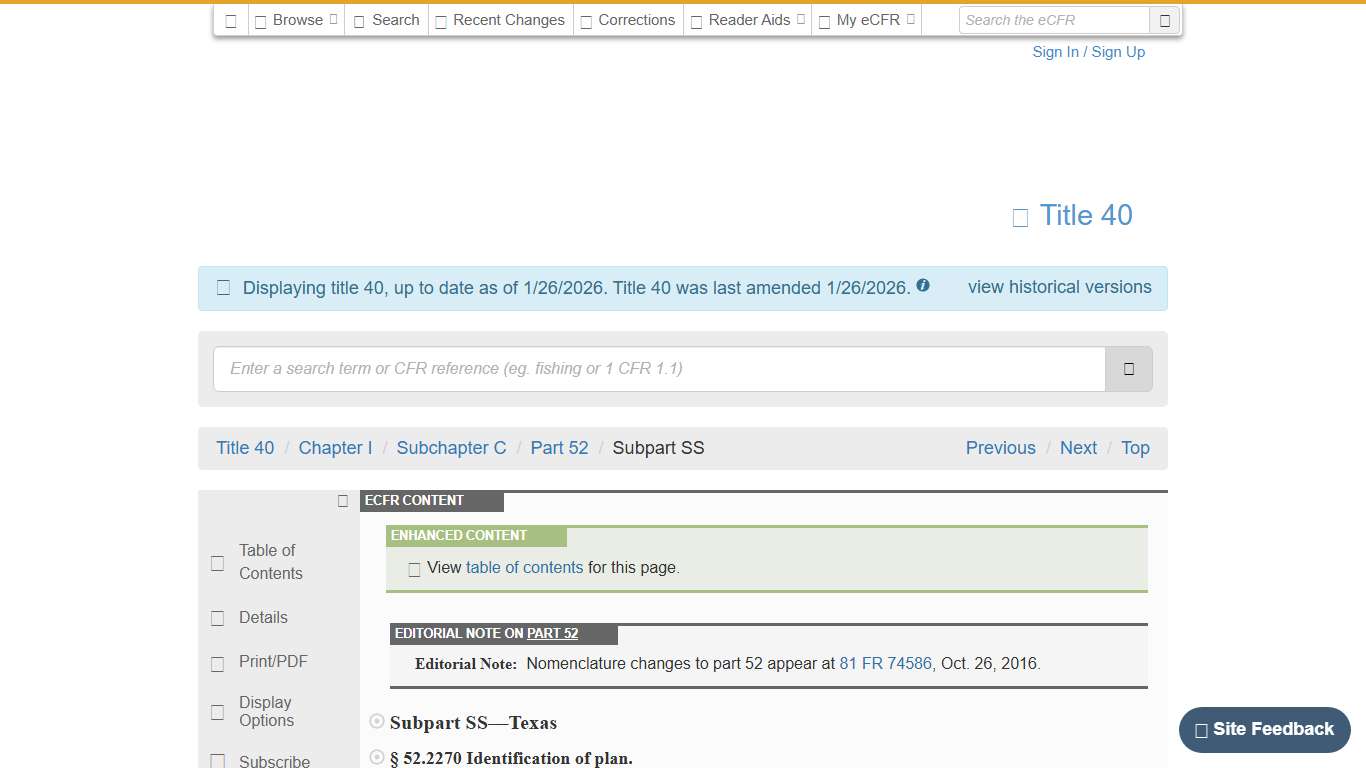
Task: Click the Site Feedback button
Action: [x=1263, y=730]
